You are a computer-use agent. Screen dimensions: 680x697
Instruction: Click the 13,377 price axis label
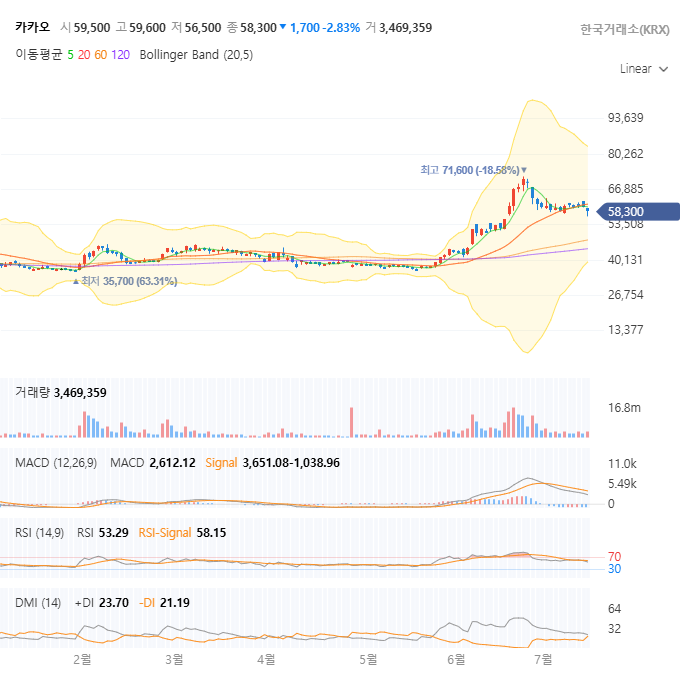(x=625, y=330)
